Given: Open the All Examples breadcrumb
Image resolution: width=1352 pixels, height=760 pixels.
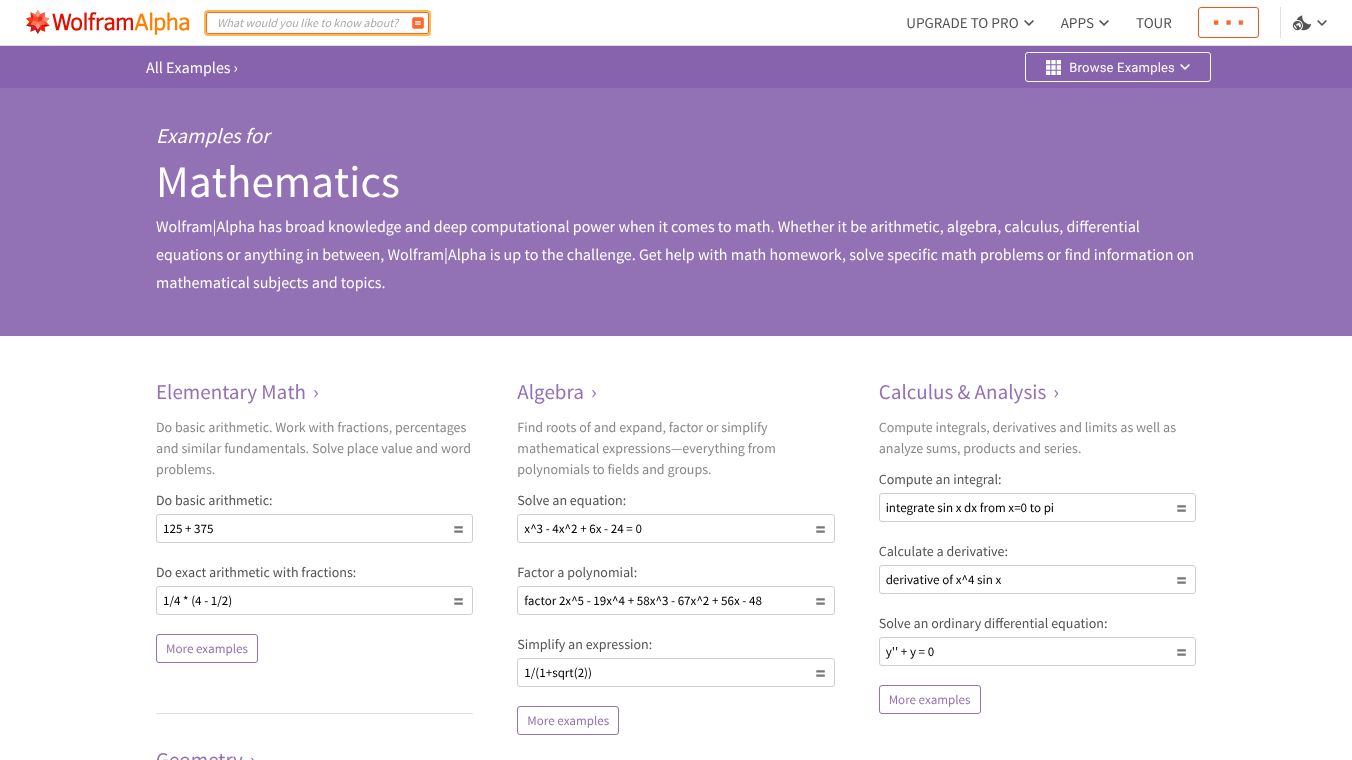Looking at the screenshot, I should [191, 67].
